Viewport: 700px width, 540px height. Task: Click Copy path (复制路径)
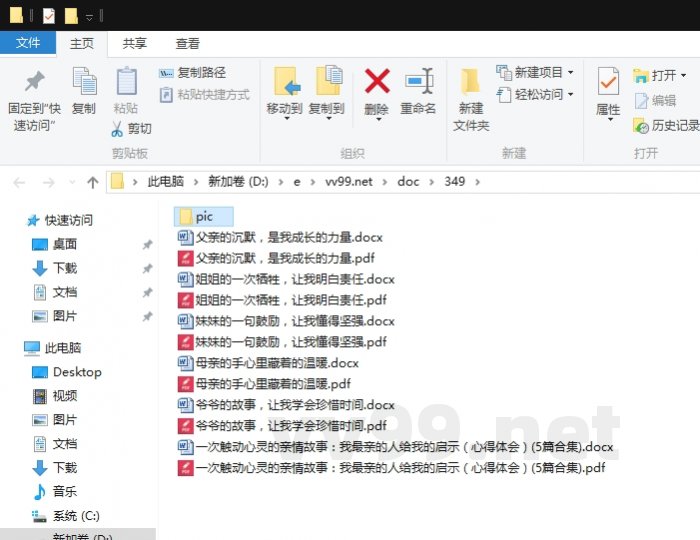click(192, 73)
